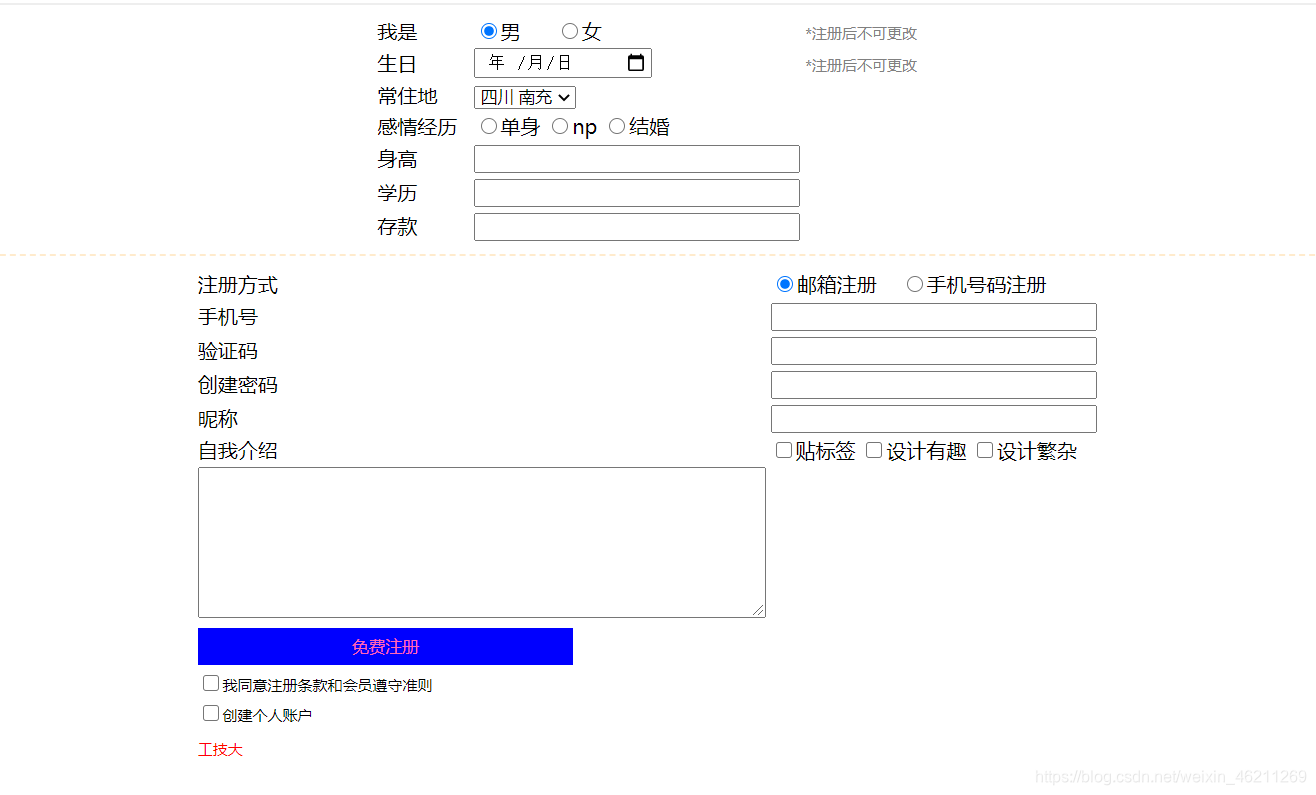Select 邮箱注册 registration method
The width and height of the screenshot is (1316, 795).
tap(785, 285)
